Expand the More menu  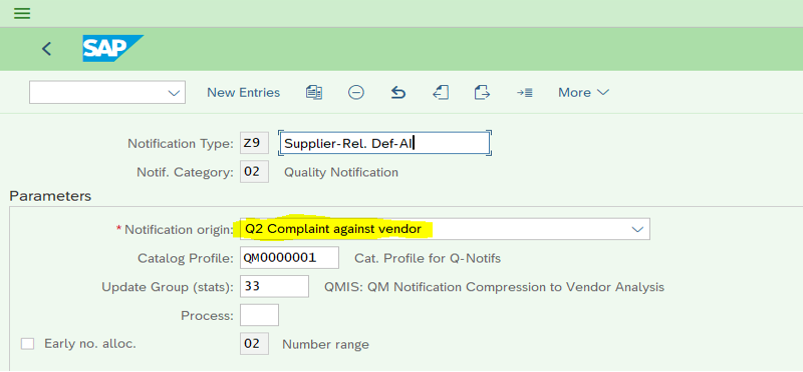pos(583,93)
